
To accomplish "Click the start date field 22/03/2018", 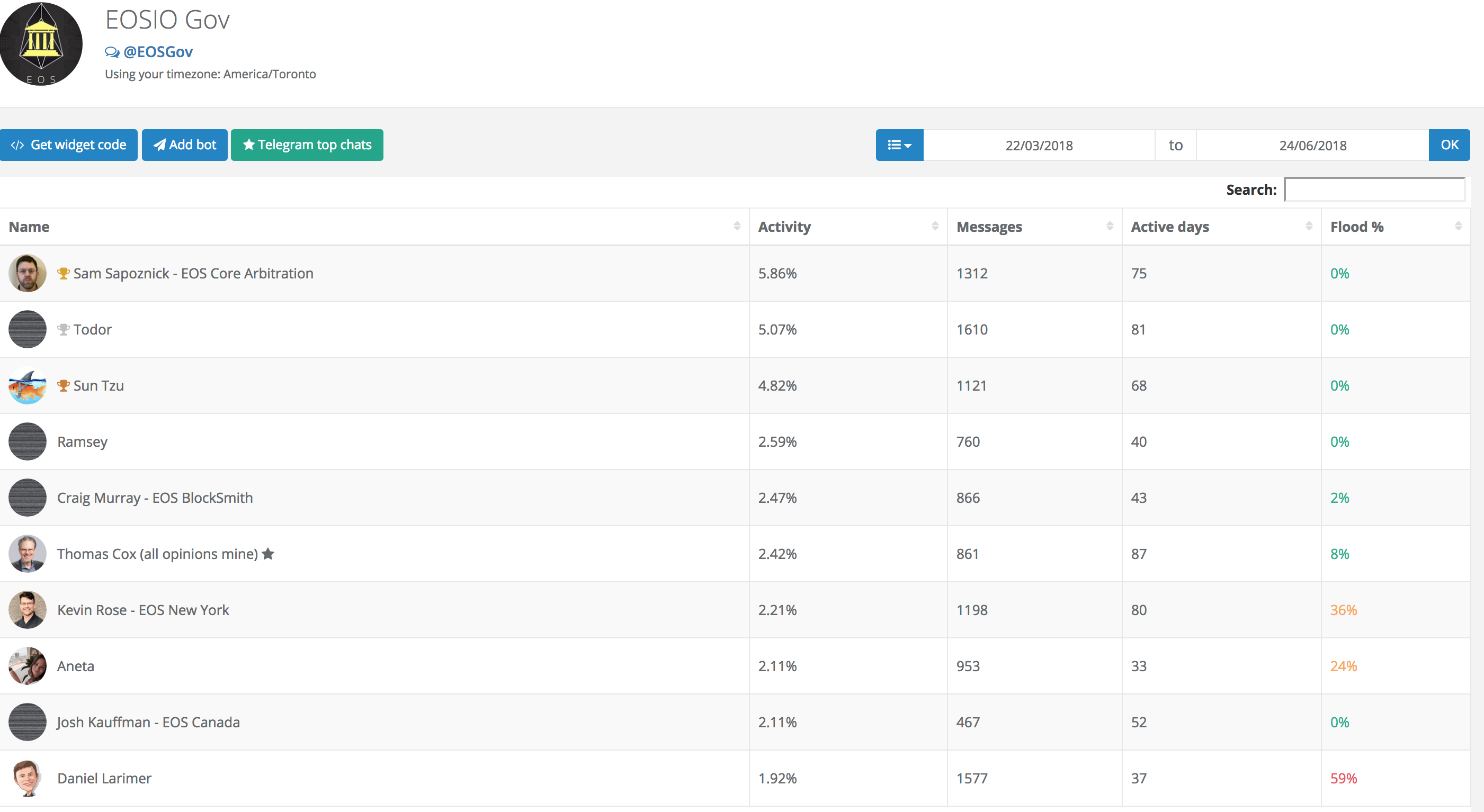I will [1039, 145].
